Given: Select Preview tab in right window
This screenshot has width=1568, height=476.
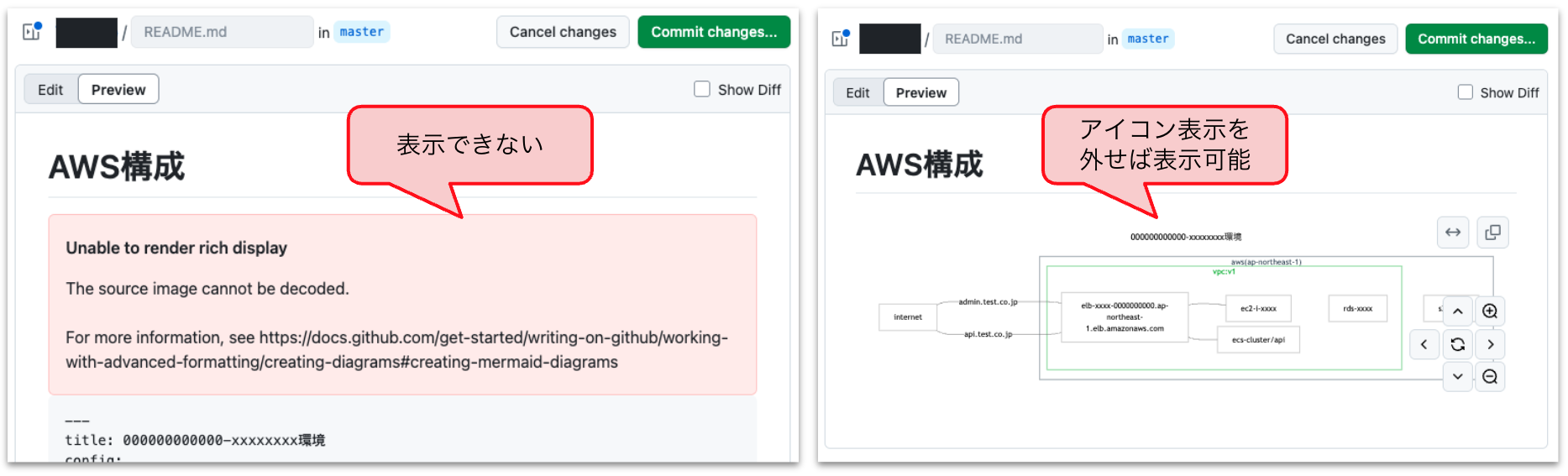Looking at the screenshot, I should tap(921, 92).
